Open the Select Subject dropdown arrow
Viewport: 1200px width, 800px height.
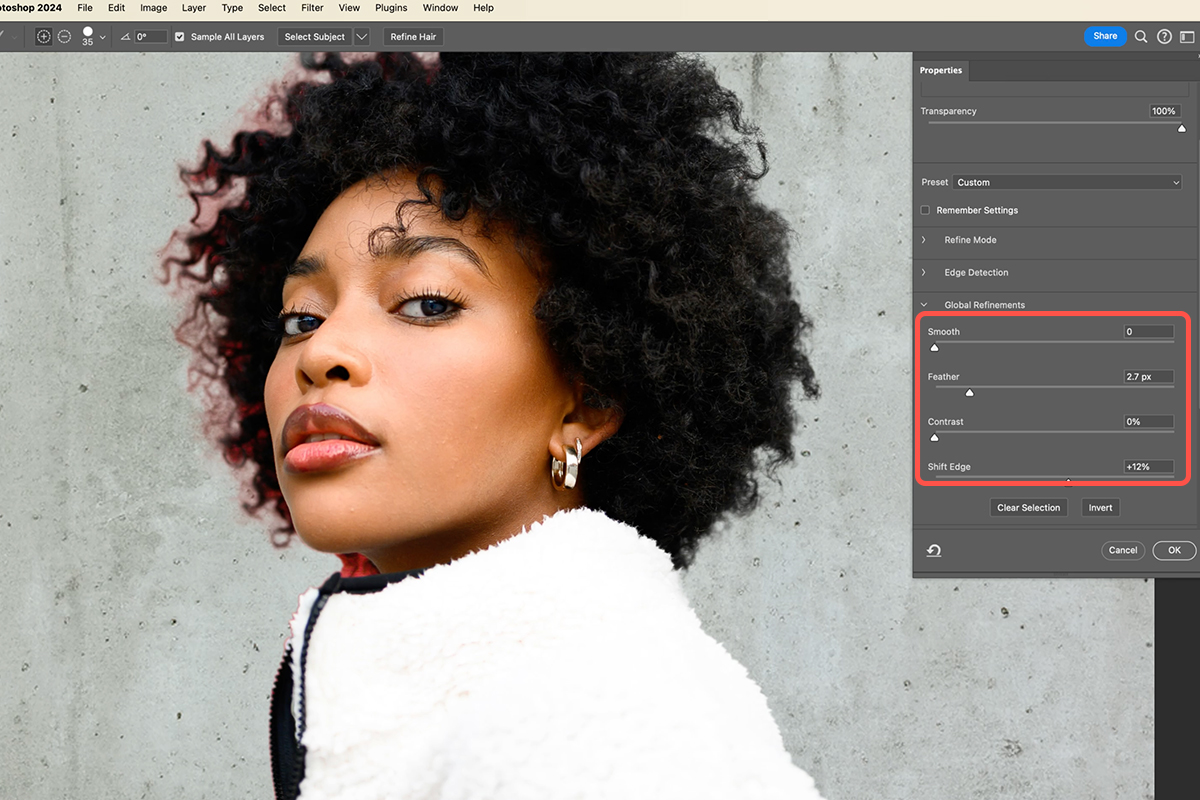pos(361,36)
